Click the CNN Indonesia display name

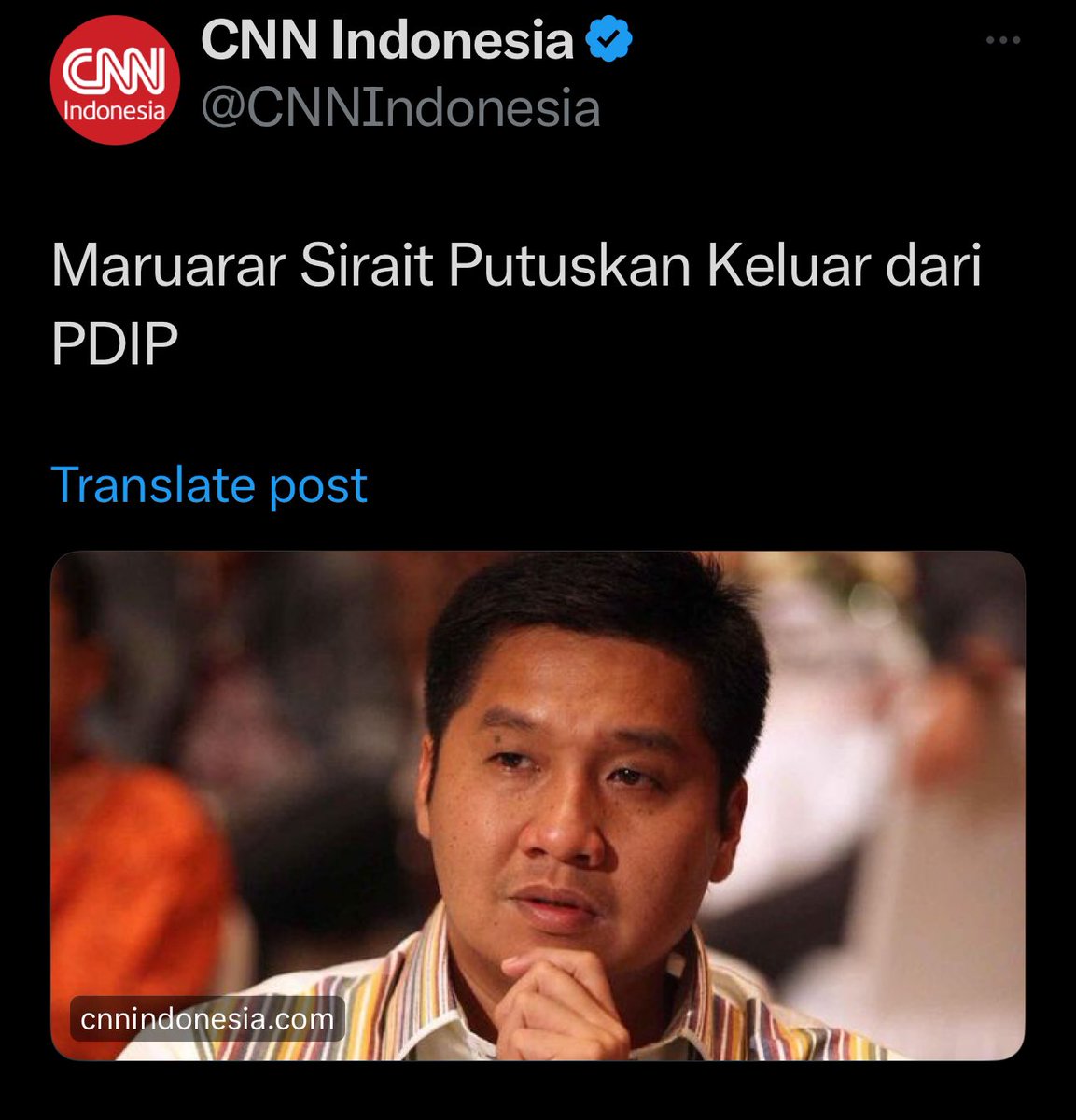[387, 40]
